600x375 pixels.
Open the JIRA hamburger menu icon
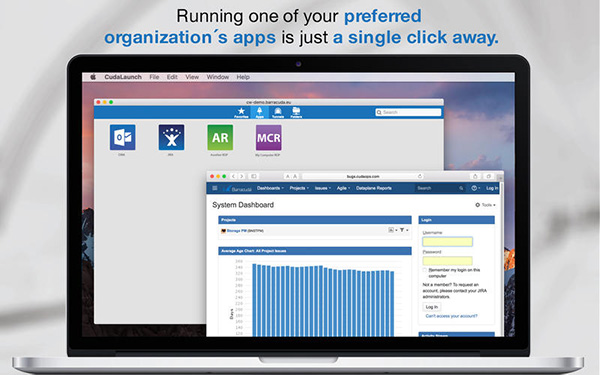(x=215, y=188)
